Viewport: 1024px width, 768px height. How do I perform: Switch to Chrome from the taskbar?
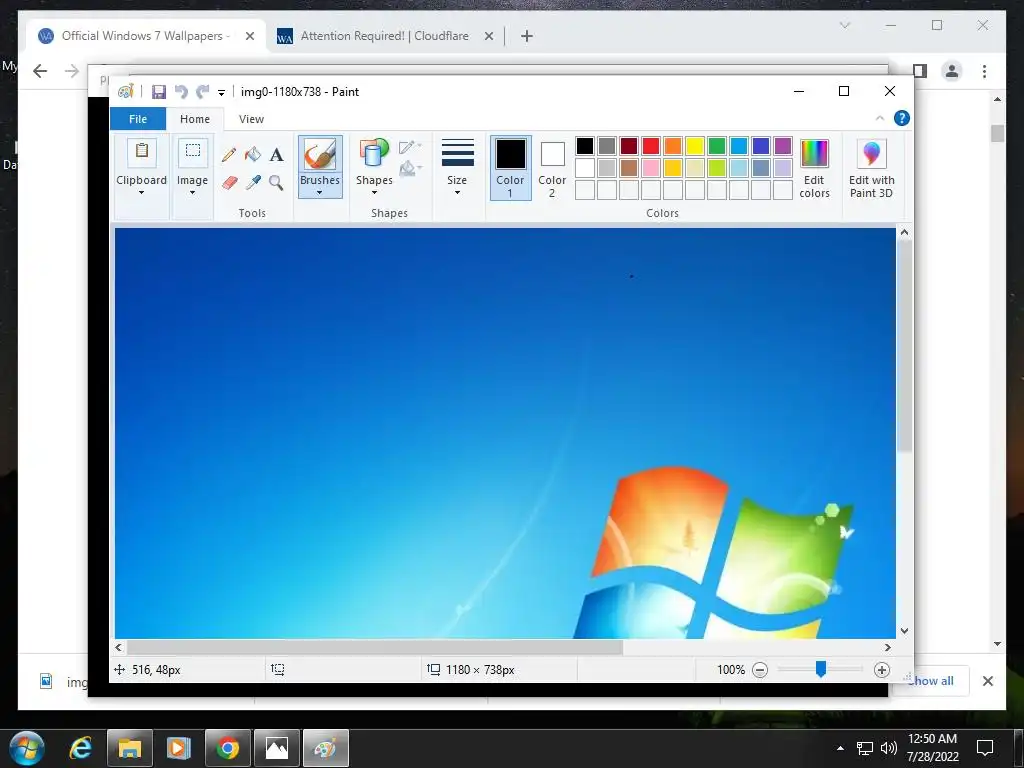click(x=227, y=748)
